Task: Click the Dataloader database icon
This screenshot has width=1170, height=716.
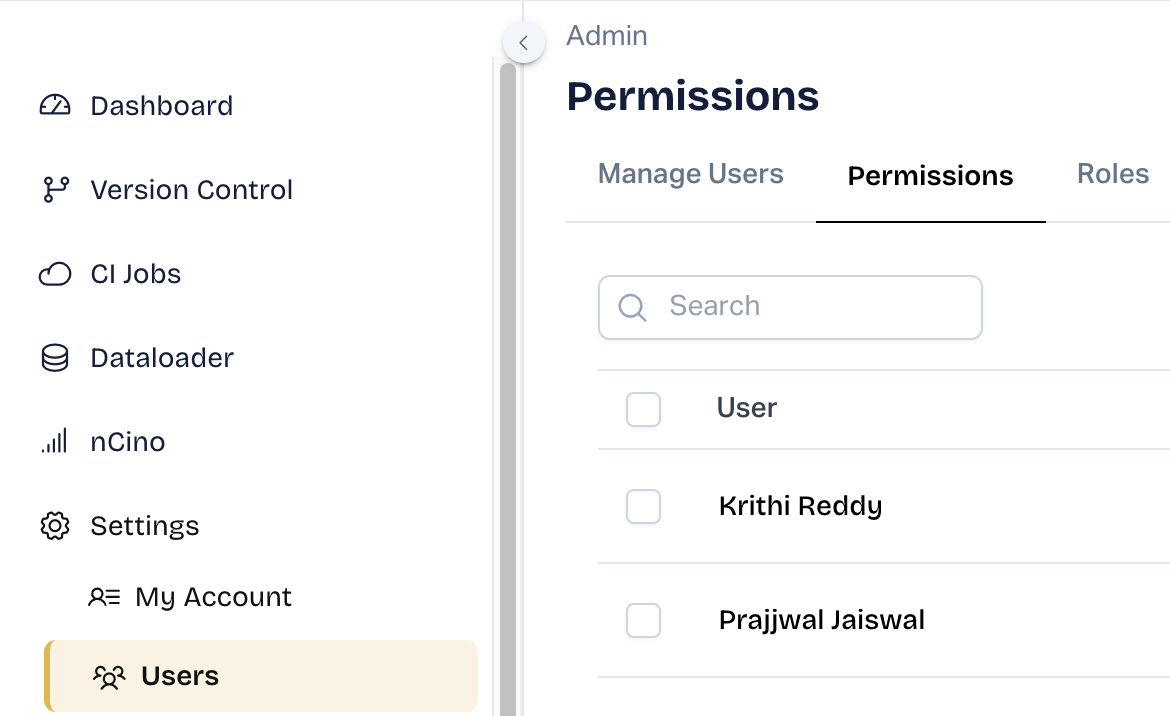Action: click(x=55, y=358)
